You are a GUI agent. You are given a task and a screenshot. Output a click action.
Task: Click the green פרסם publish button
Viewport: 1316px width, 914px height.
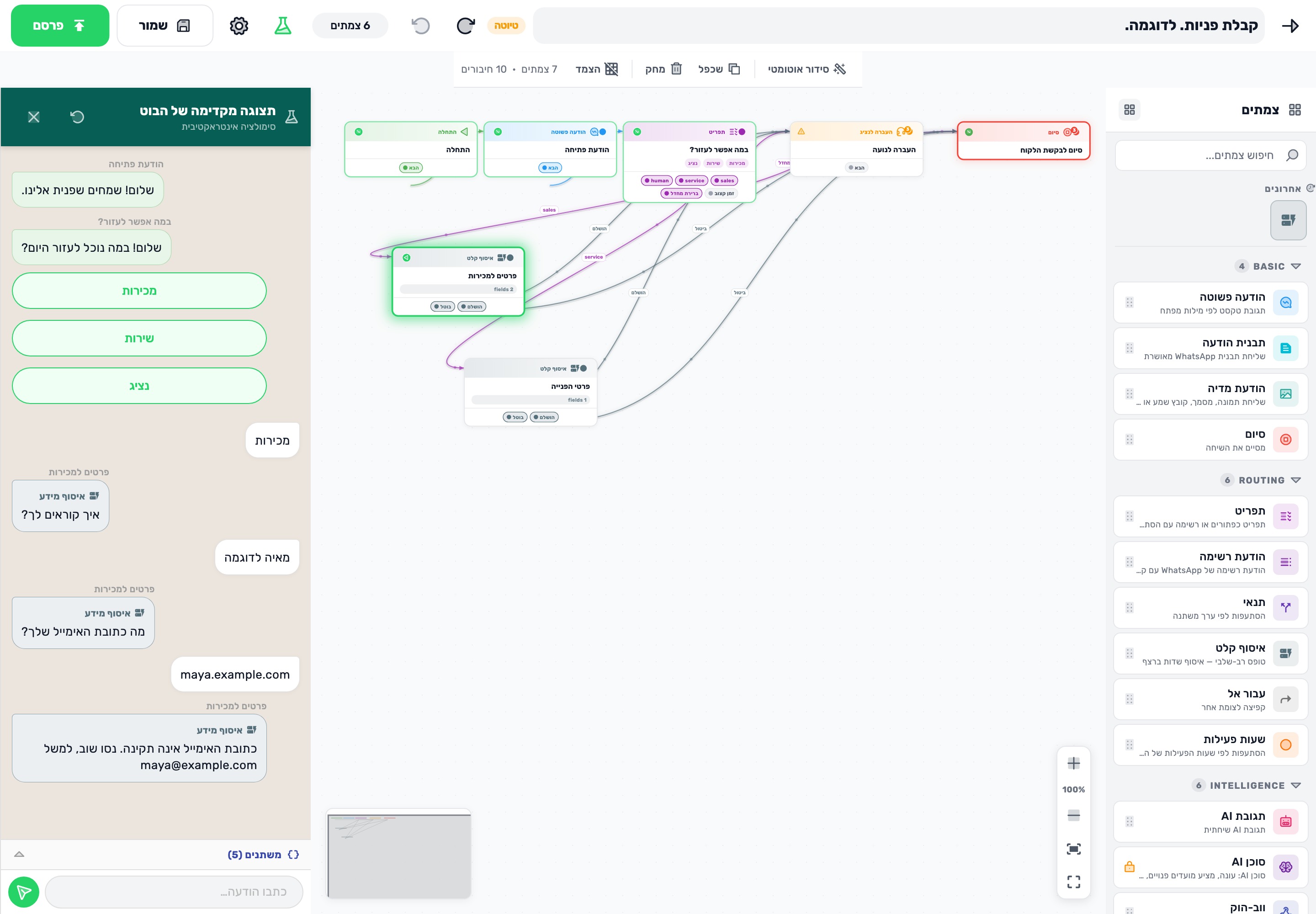pos(60,26)
